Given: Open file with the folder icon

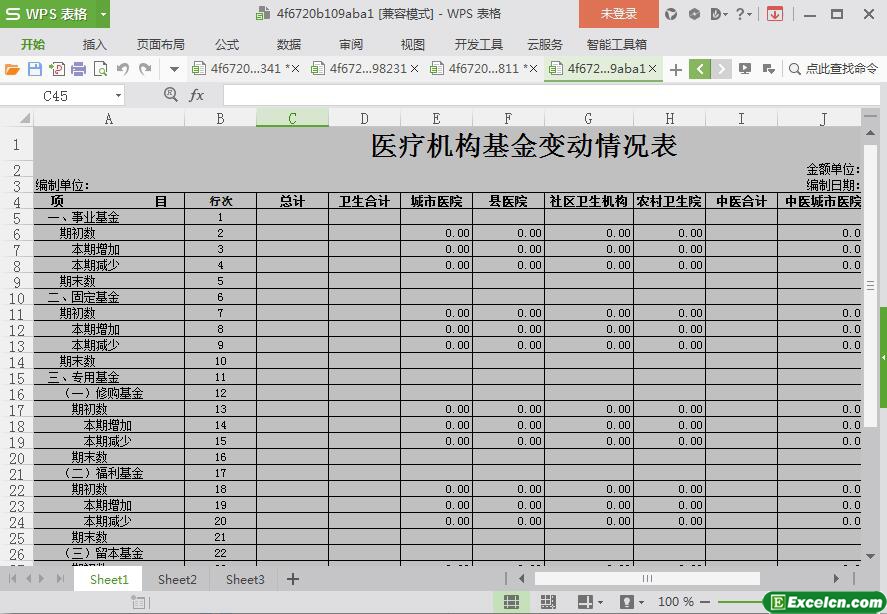Looking at the screenshot, I should click(12, 69).
